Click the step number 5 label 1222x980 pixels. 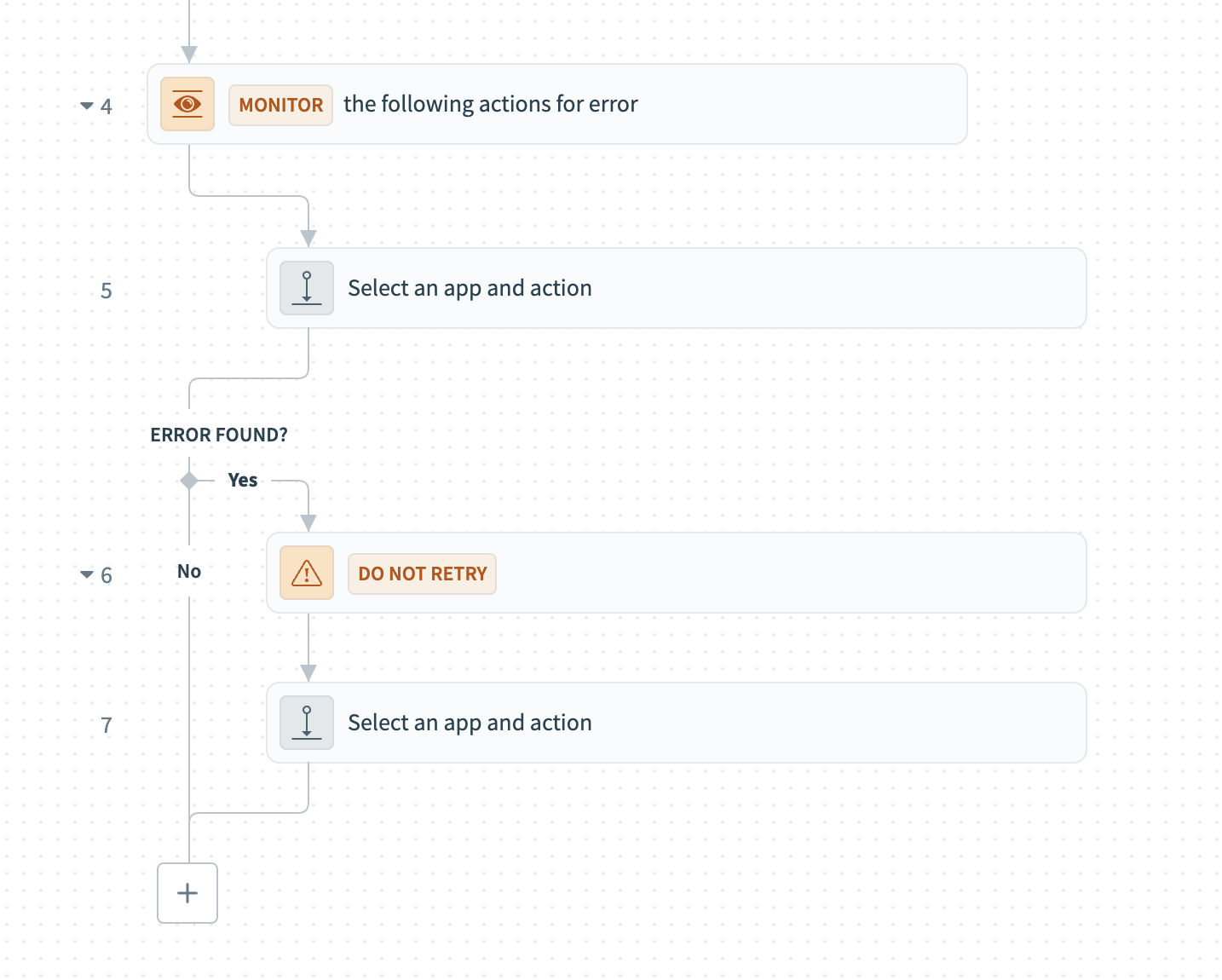tap(106, 290)
